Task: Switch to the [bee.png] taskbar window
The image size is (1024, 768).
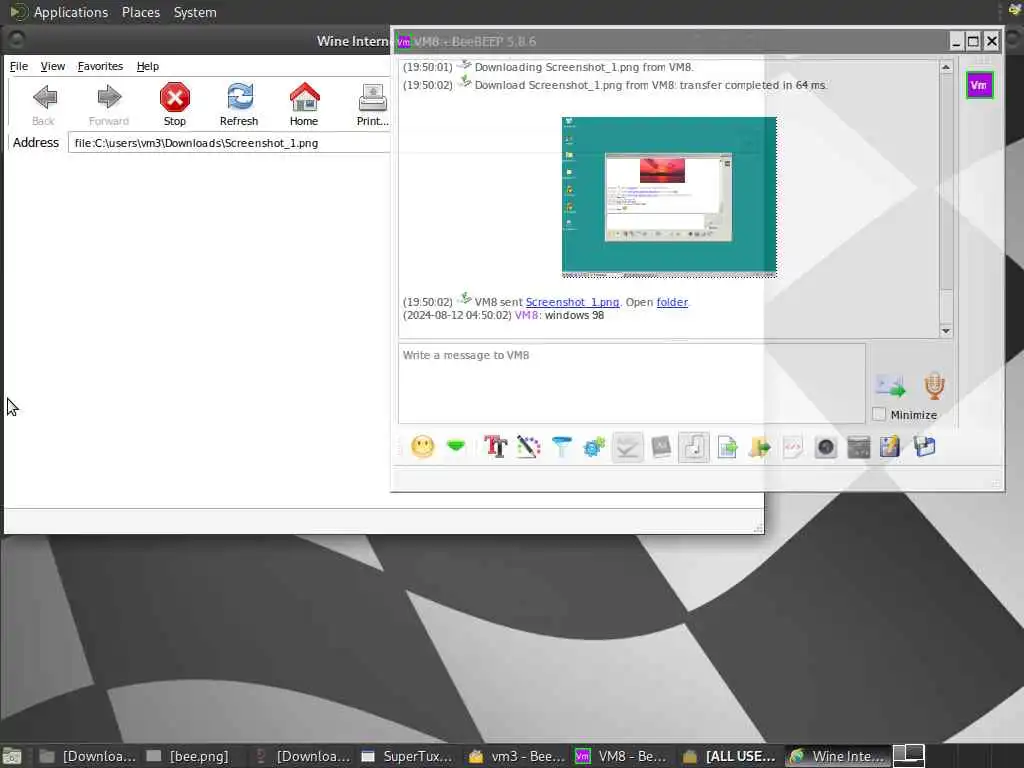Action: point(189,756)
